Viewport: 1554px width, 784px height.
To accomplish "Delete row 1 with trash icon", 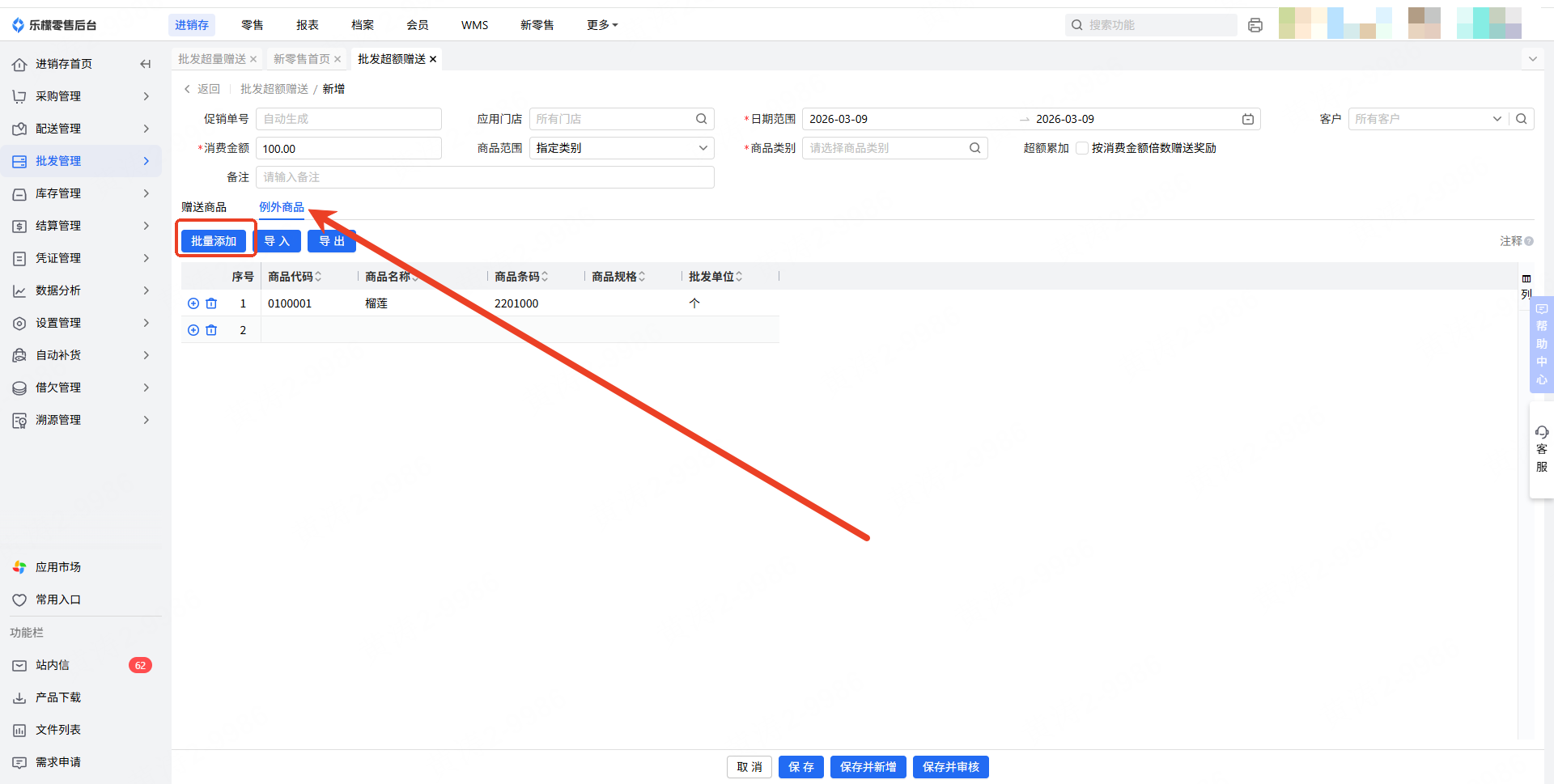I will pyautogui.click(x=211, y=303).
